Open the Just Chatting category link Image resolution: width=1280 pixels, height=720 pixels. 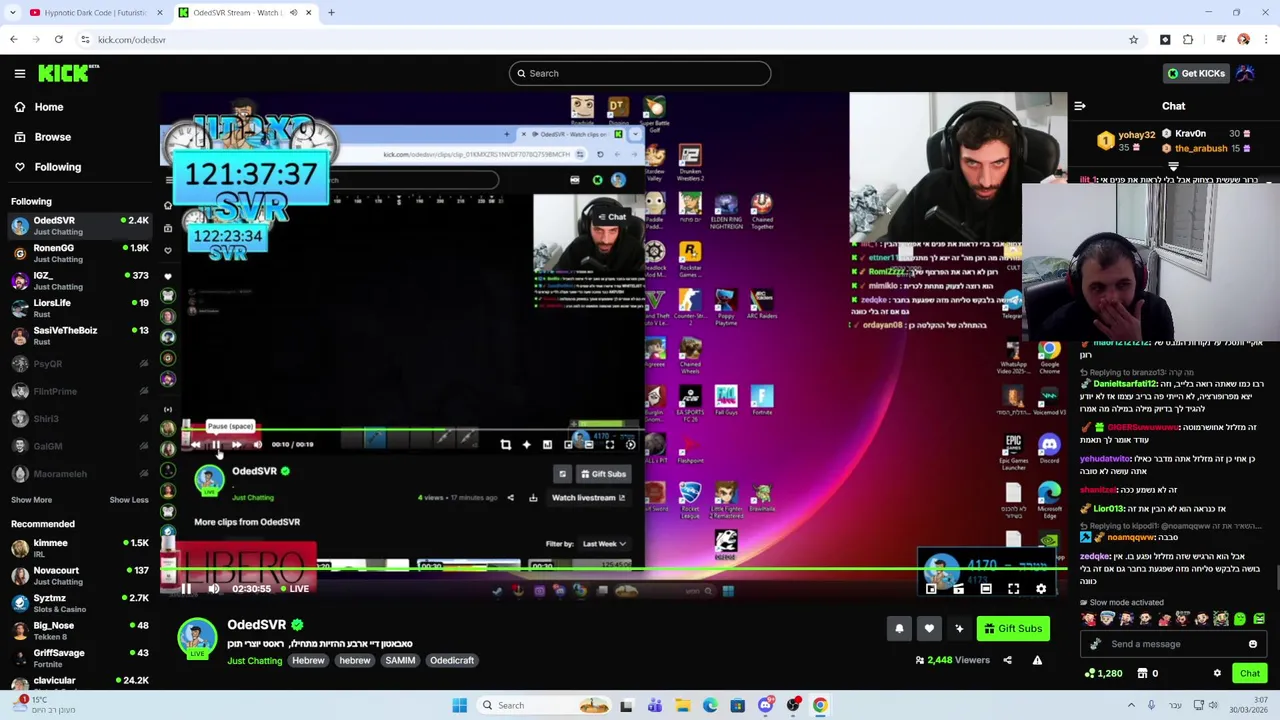coord(254,661)
